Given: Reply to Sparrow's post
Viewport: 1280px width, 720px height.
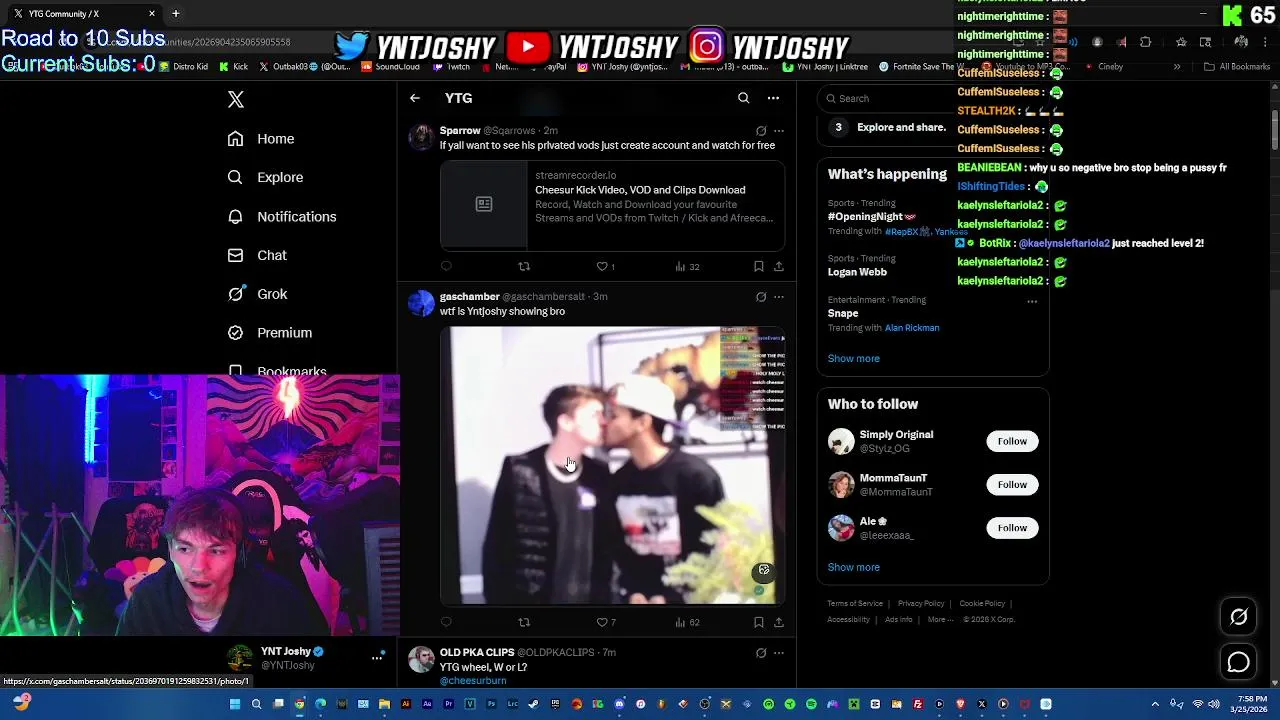Looking at the screenshot, I should coord(446,266).
